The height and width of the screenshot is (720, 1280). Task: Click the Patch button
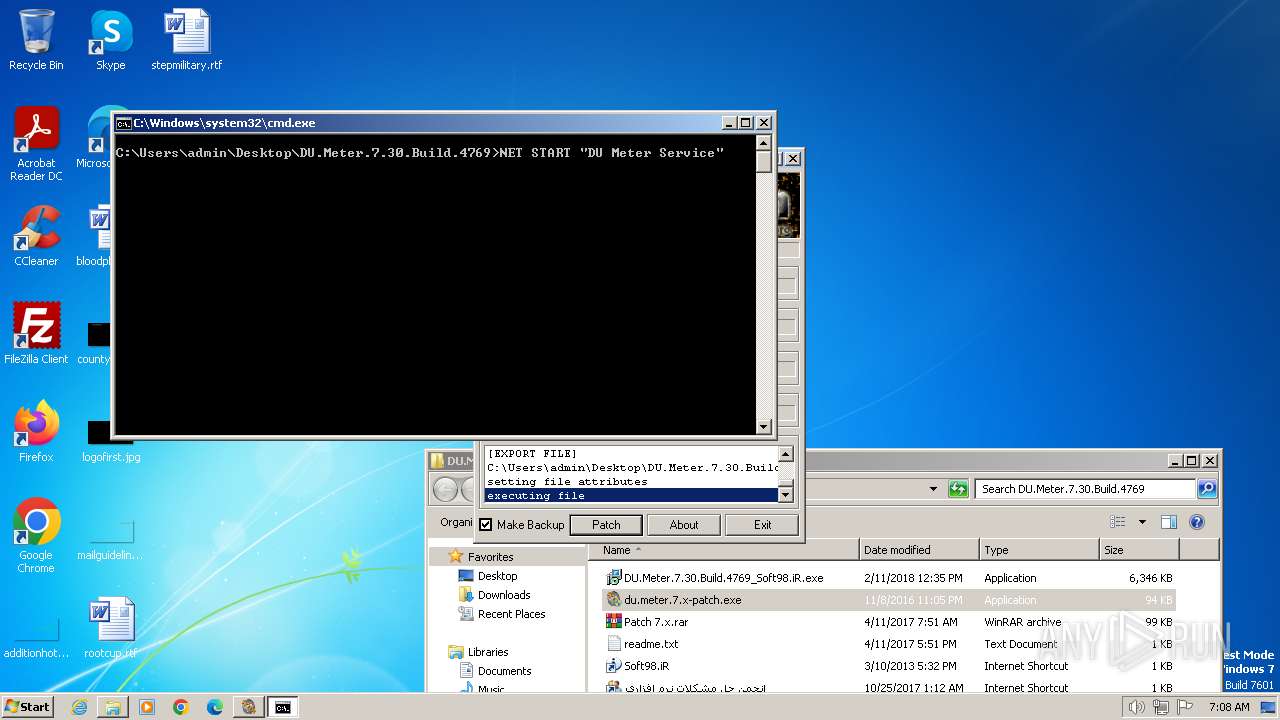tap(606, 525)
